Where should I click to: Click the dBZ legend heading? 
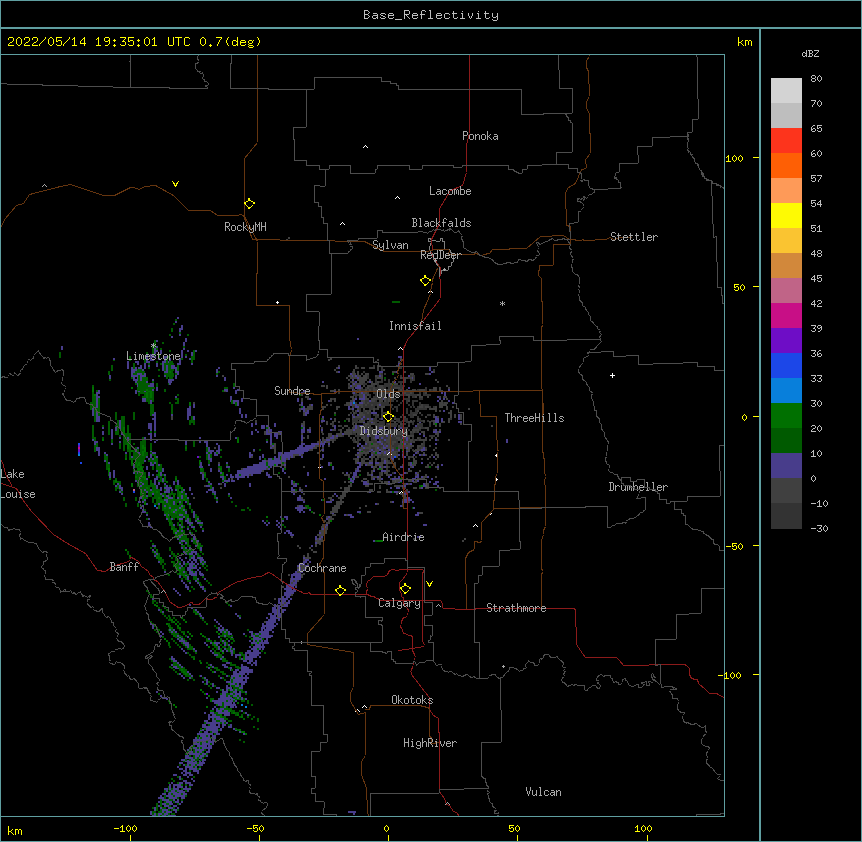[810, 53]
